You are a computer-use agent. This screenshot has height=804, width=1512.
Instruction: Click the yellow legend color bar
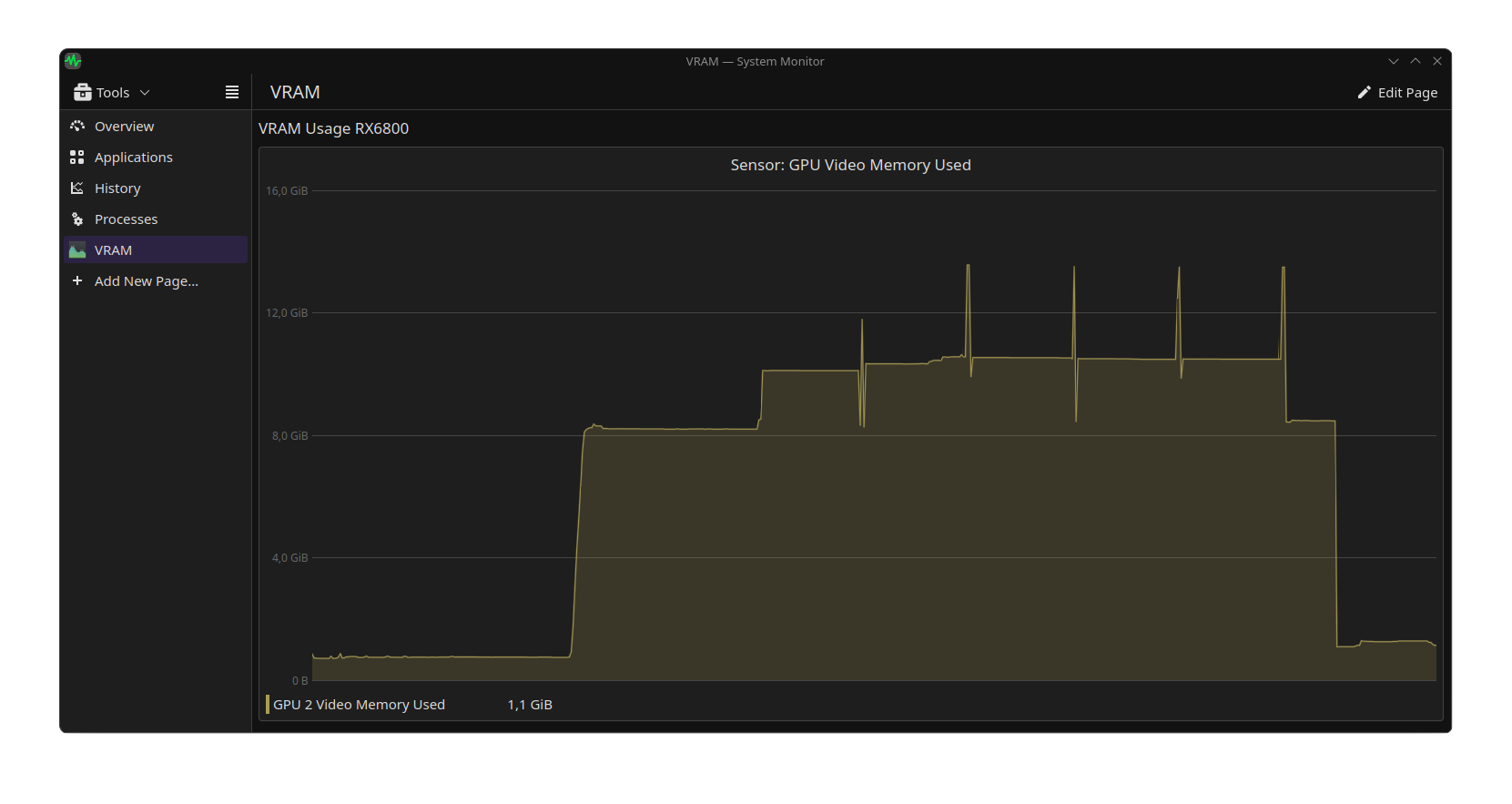pos(268,704)
